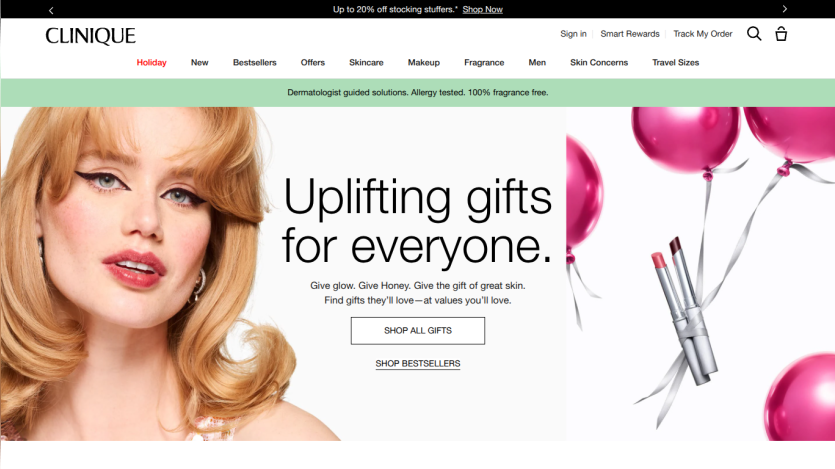This screenshot has height=469, width=835.
Task: Open the Men menu
Action: 537,62
